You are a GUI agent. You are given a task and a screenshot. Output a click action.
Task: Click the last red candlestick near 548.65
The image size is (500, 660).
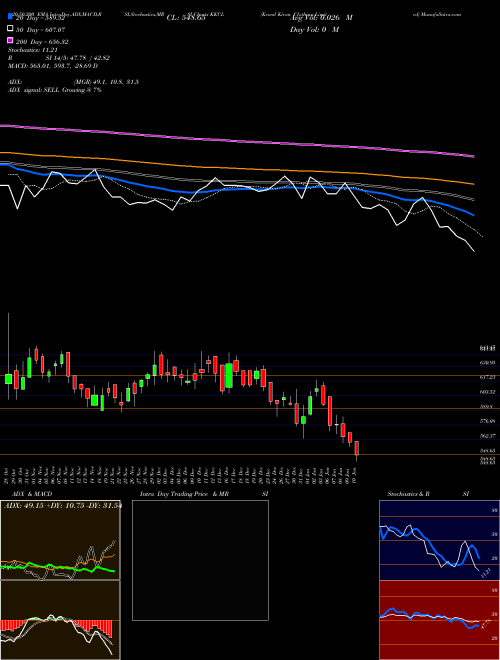tap(356, 448)
